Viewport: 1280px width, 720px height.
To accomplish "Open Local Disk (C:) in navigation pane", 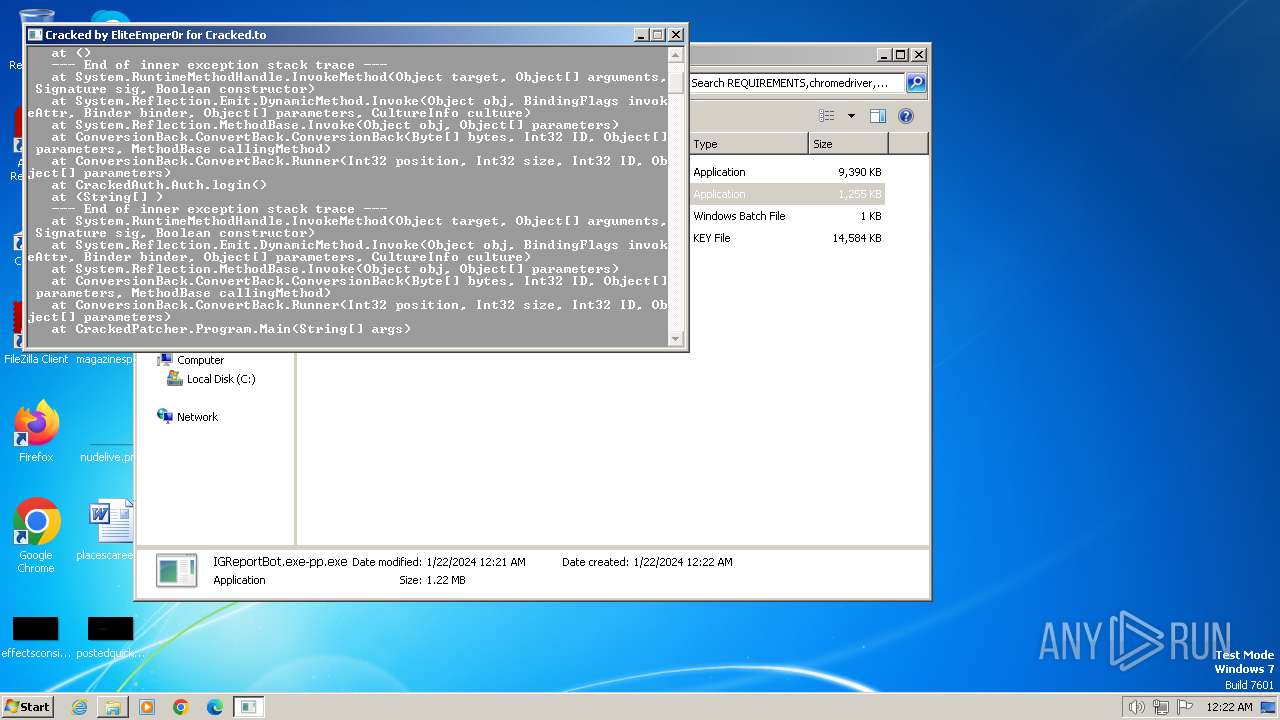I will coord(221,379).
